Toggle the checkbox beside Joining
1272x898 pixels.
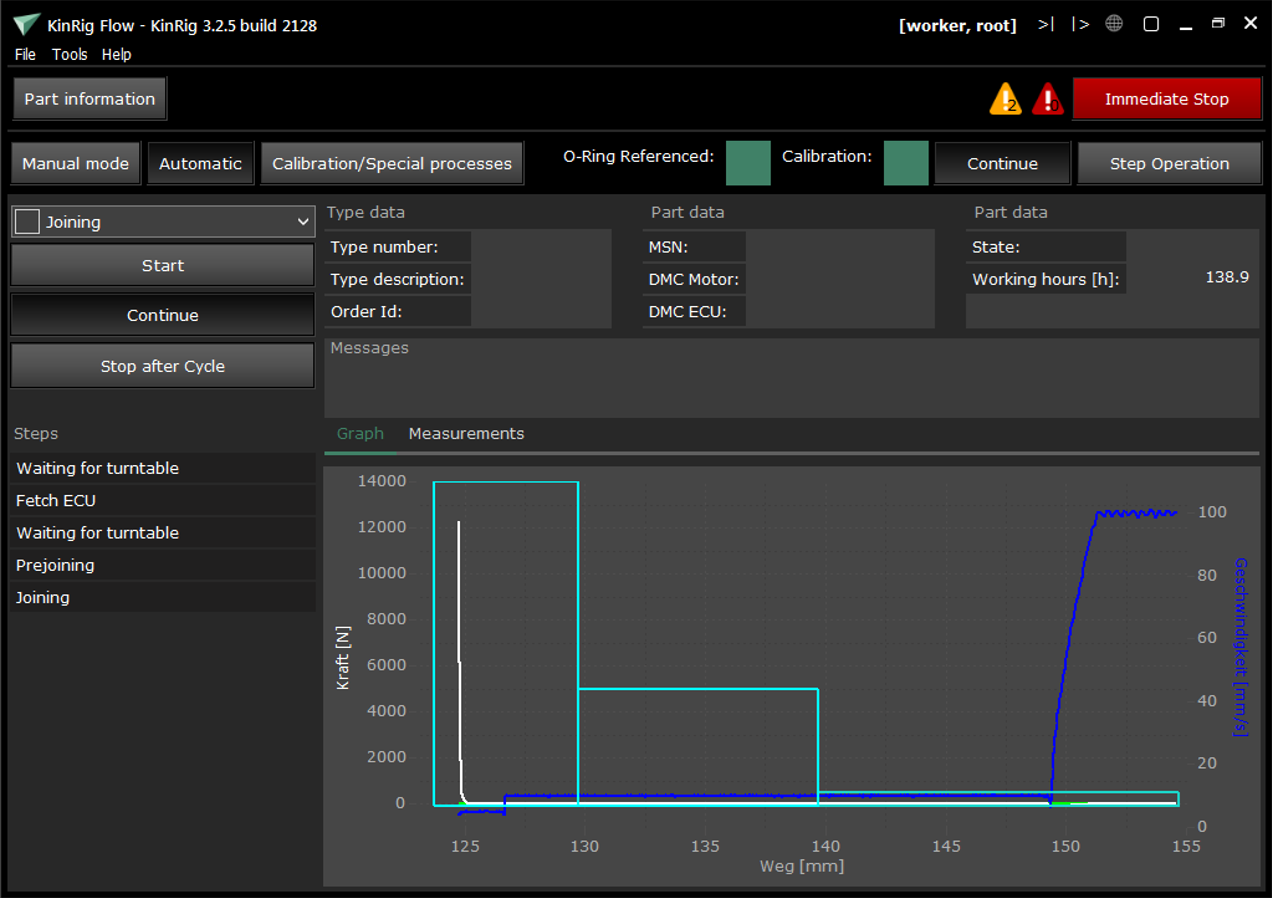(x=28, y=222)
